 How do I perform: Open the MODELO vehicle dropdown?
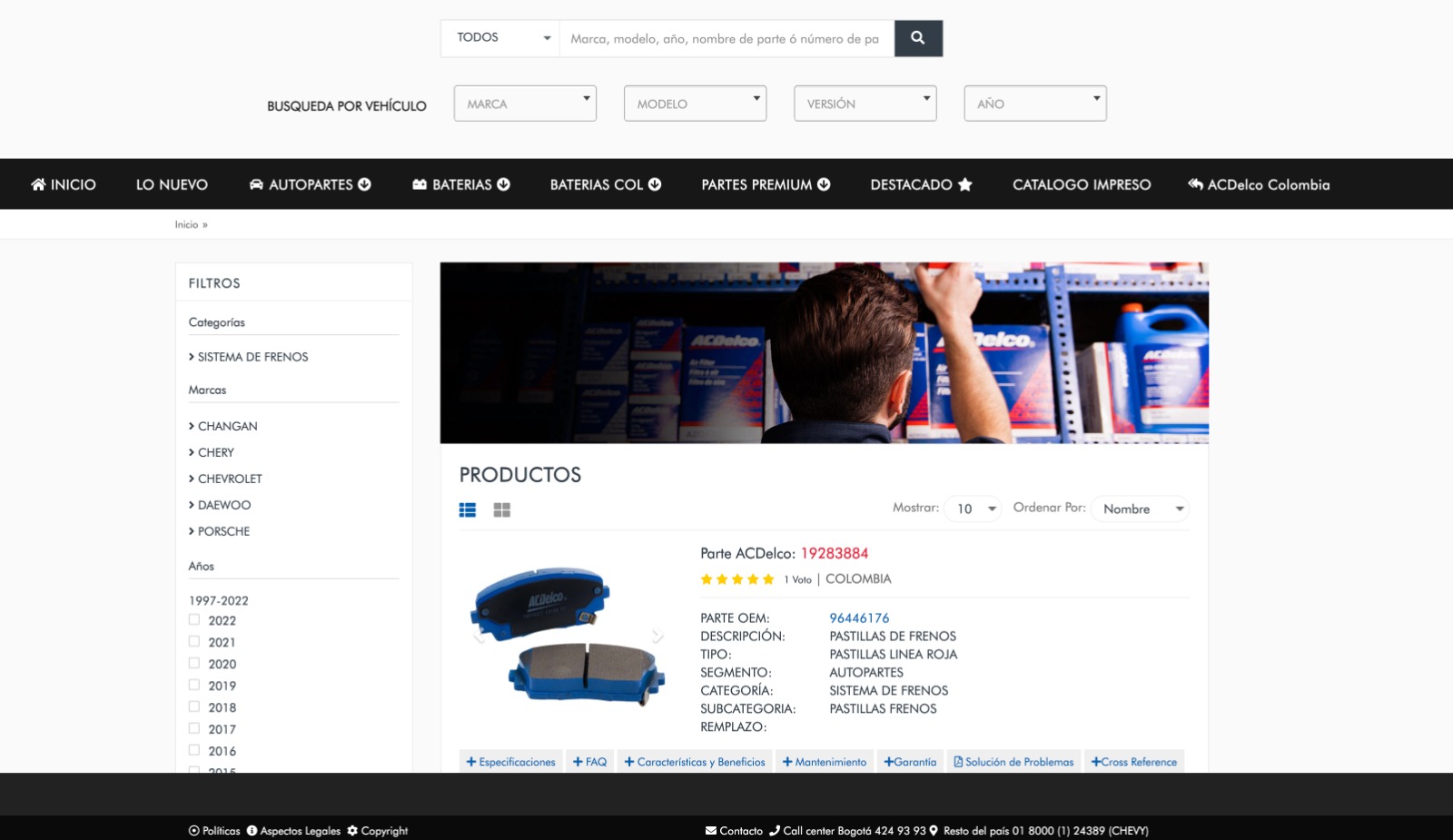695,104
